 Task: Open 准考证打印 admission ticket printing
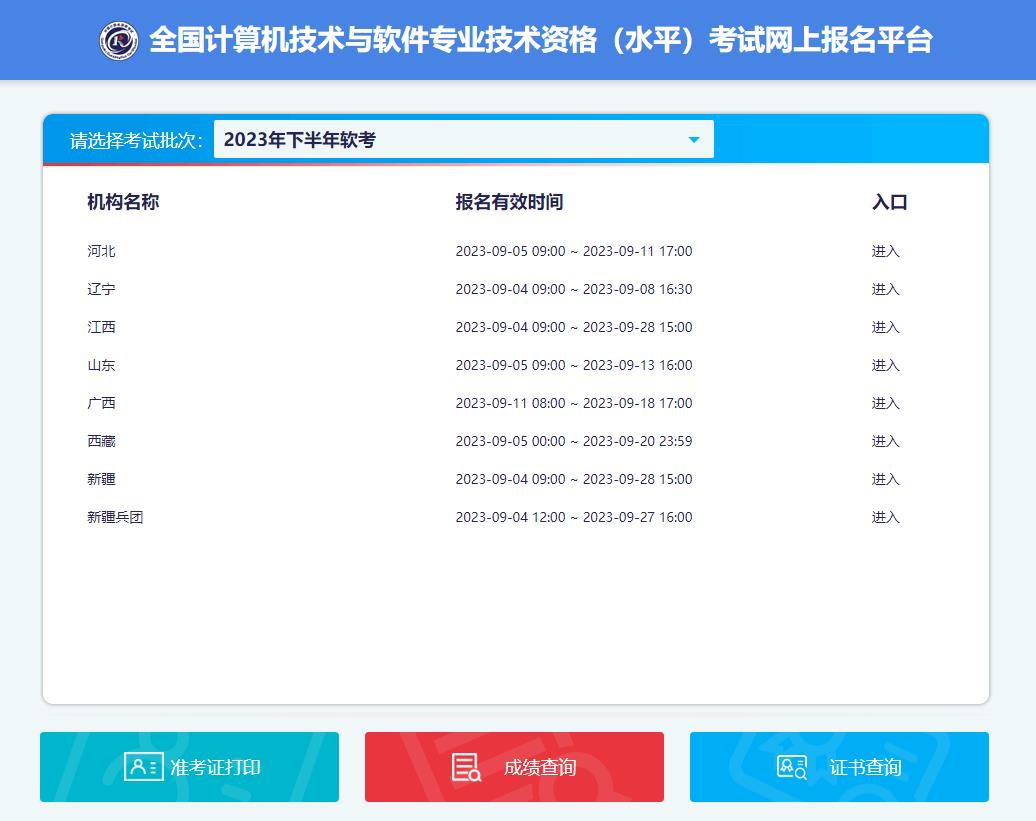(215, 767)
